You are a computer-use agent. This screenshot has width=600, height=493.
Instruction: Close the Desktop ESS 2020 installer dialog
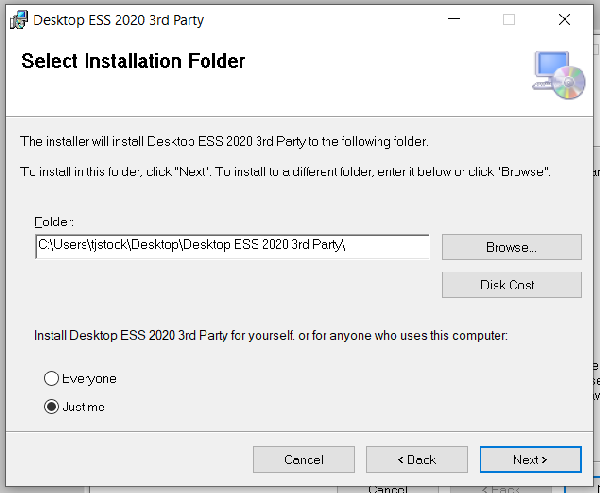pos(565,19)
